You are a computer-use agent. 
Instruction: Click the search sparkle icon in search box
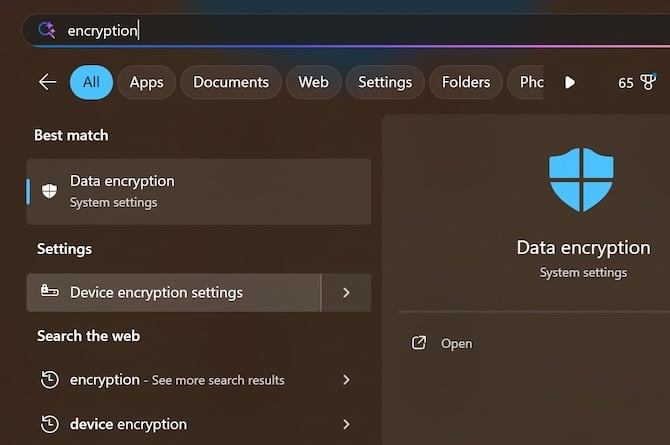tap(47, 30)
